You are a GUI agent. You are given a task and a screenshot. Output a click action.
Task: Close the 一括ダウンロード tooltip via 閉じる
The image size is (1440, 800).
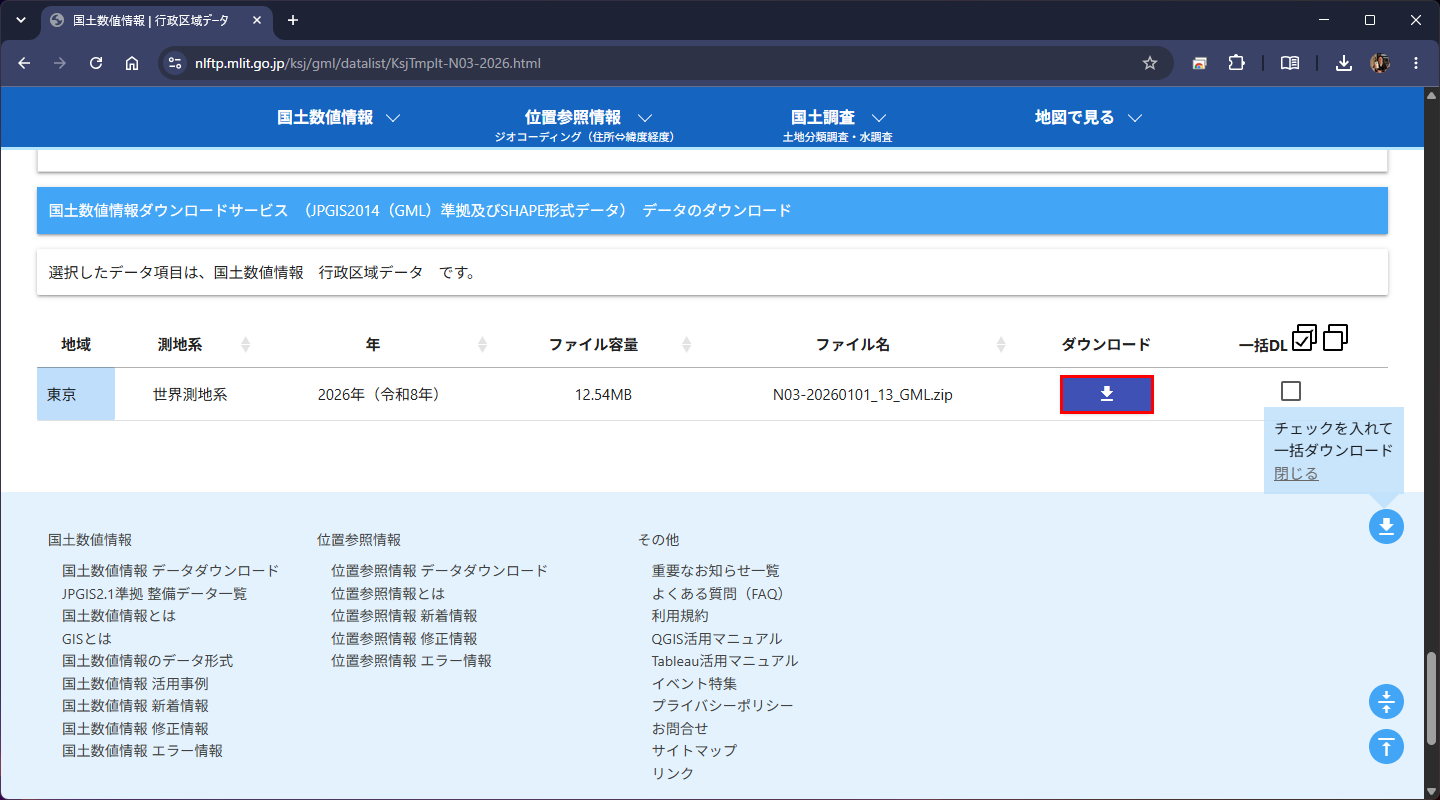click(x=1296, y=473)
